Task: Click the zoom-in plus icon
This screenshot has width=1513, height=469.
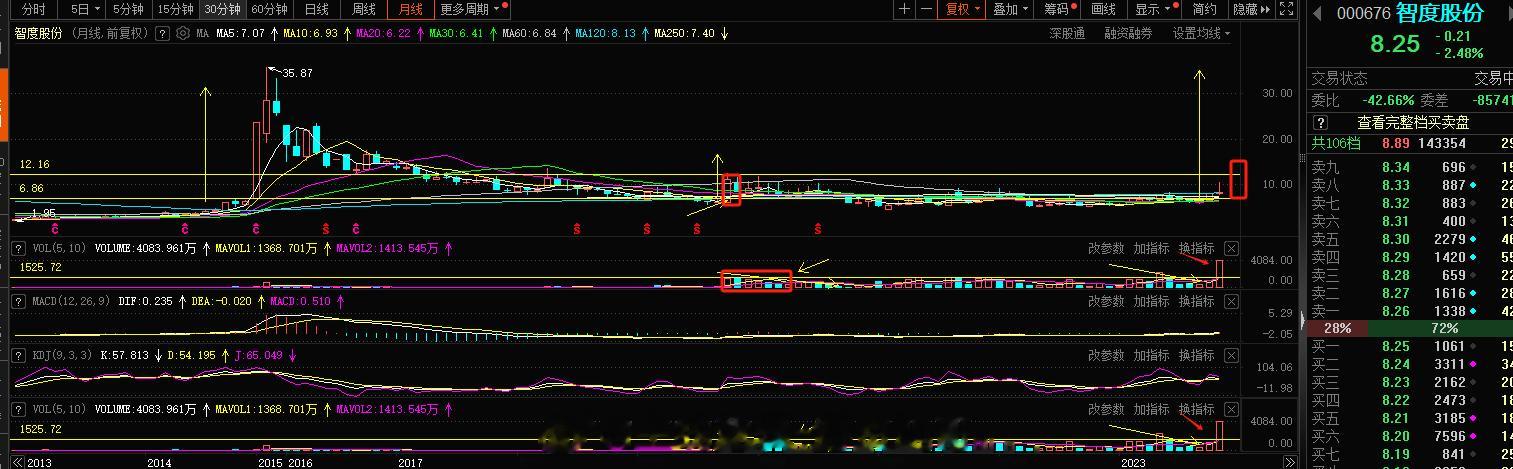Action: click(x=905, y=9)
